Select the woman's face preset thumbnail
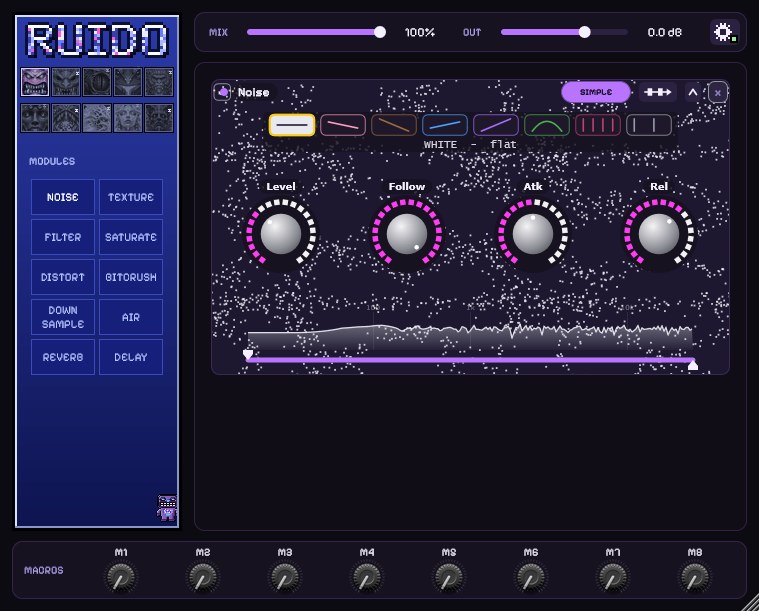The width and height of the screenshot is (759, 611). coord(128,118)
